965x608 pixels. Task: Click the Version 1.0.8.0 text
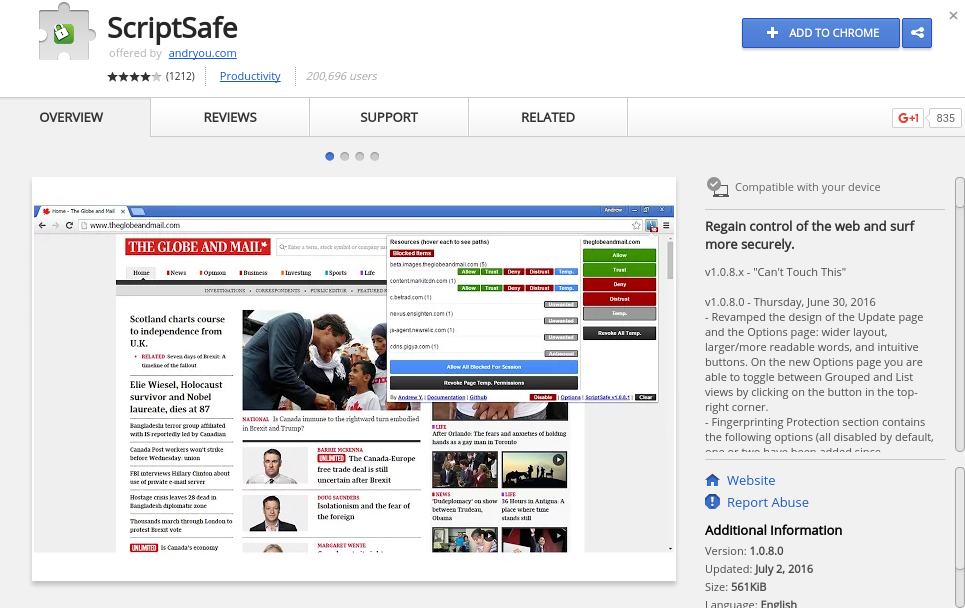point(744,551)
